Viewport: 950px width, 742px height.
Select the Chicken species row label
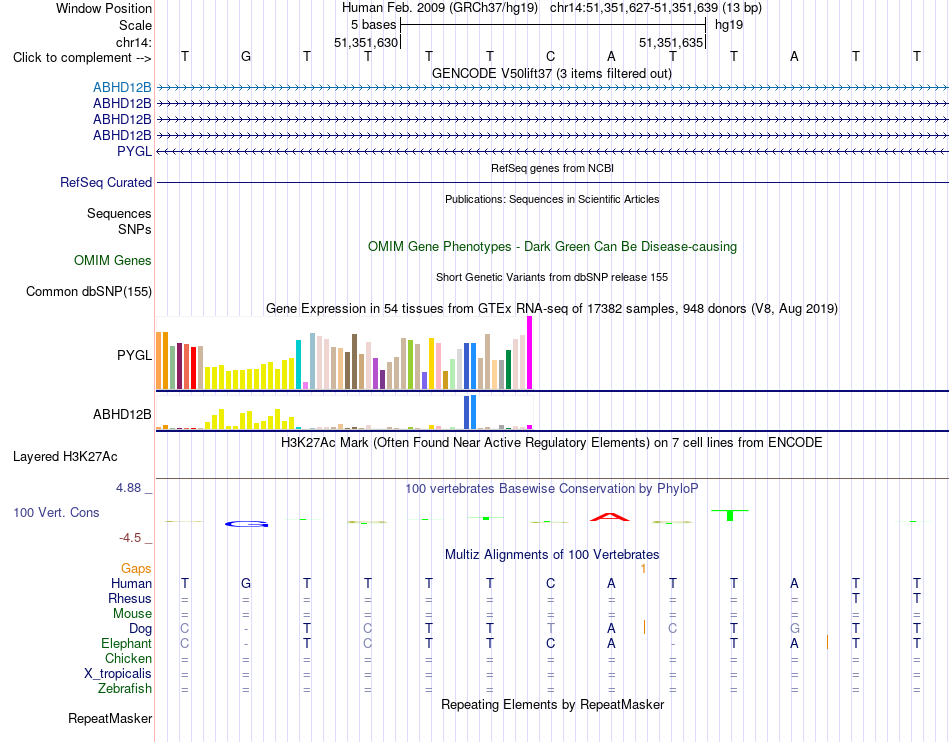pos(128,658)
